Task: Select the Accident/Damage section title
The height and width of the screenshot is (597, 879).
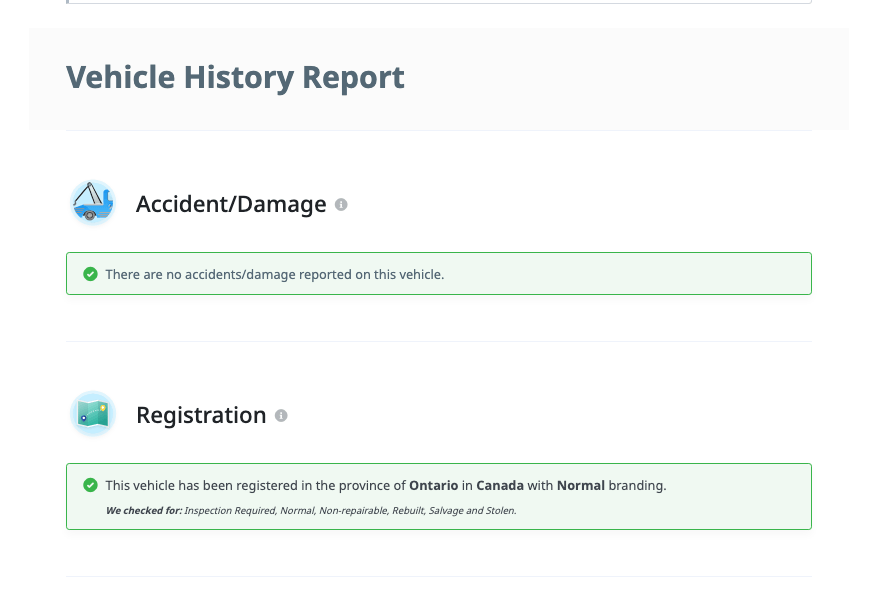Action: coord(231,204)
